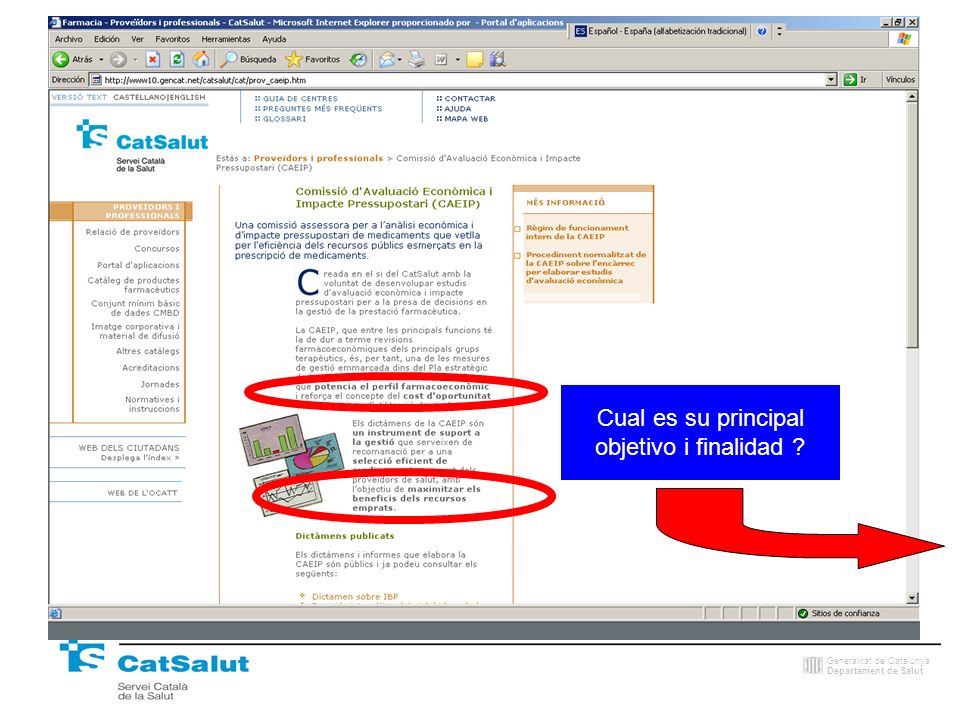Open Conjunt mínim bàsic de dades CMBD

click(x=135, y=308)
